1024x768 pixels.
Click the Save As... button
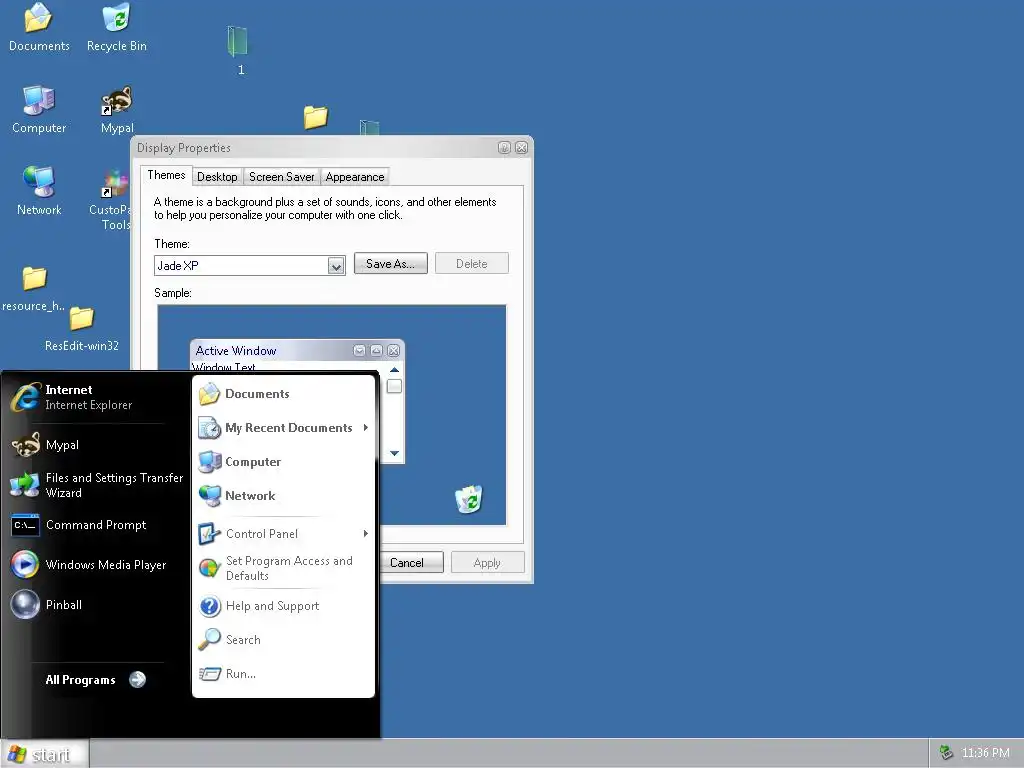tap(391, 264)
